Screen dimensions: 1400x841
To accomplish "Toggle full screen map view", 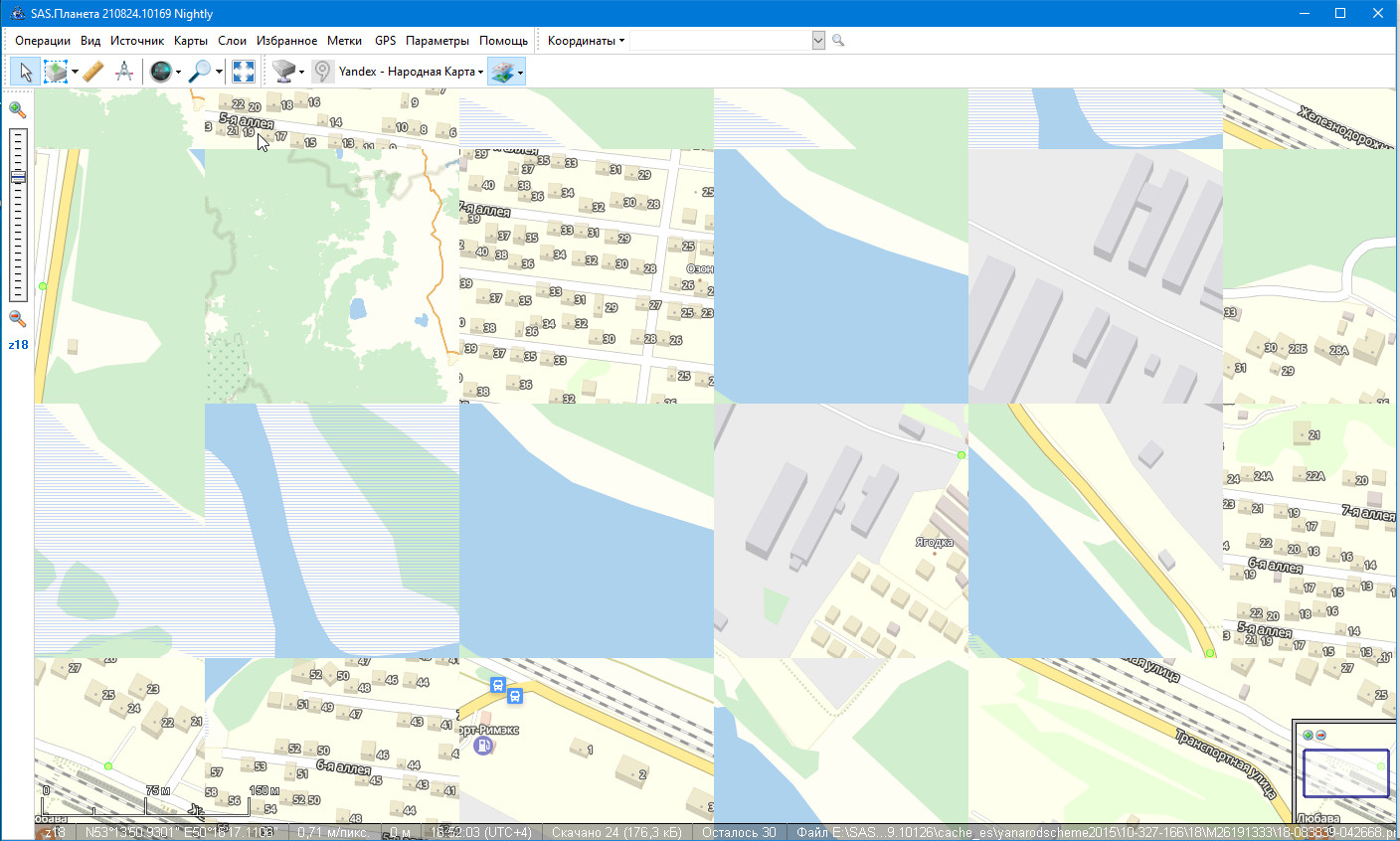I will pyautogui.click(x=244, y=72).
